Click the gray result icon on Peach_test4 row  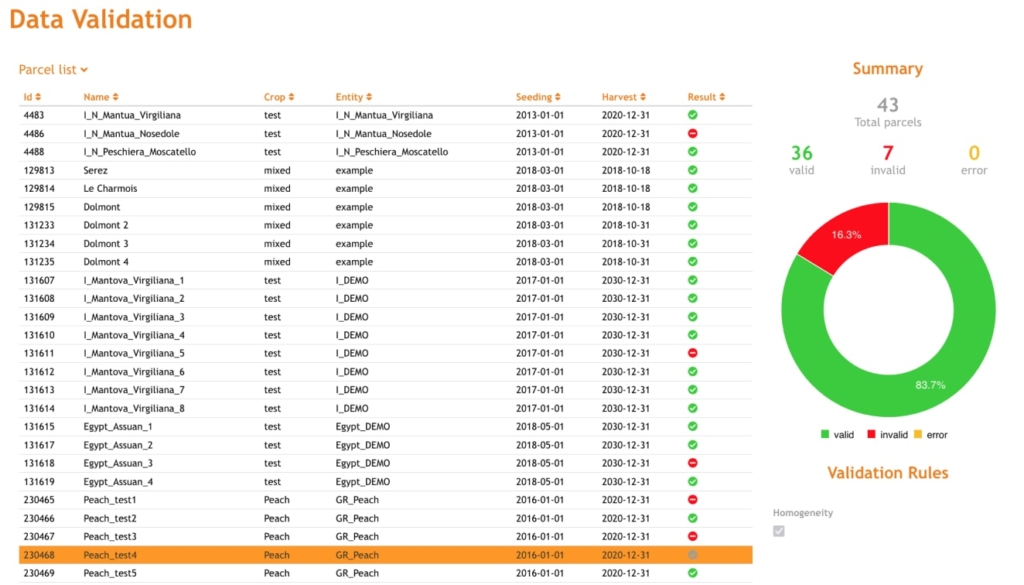(x=694, y=554)
